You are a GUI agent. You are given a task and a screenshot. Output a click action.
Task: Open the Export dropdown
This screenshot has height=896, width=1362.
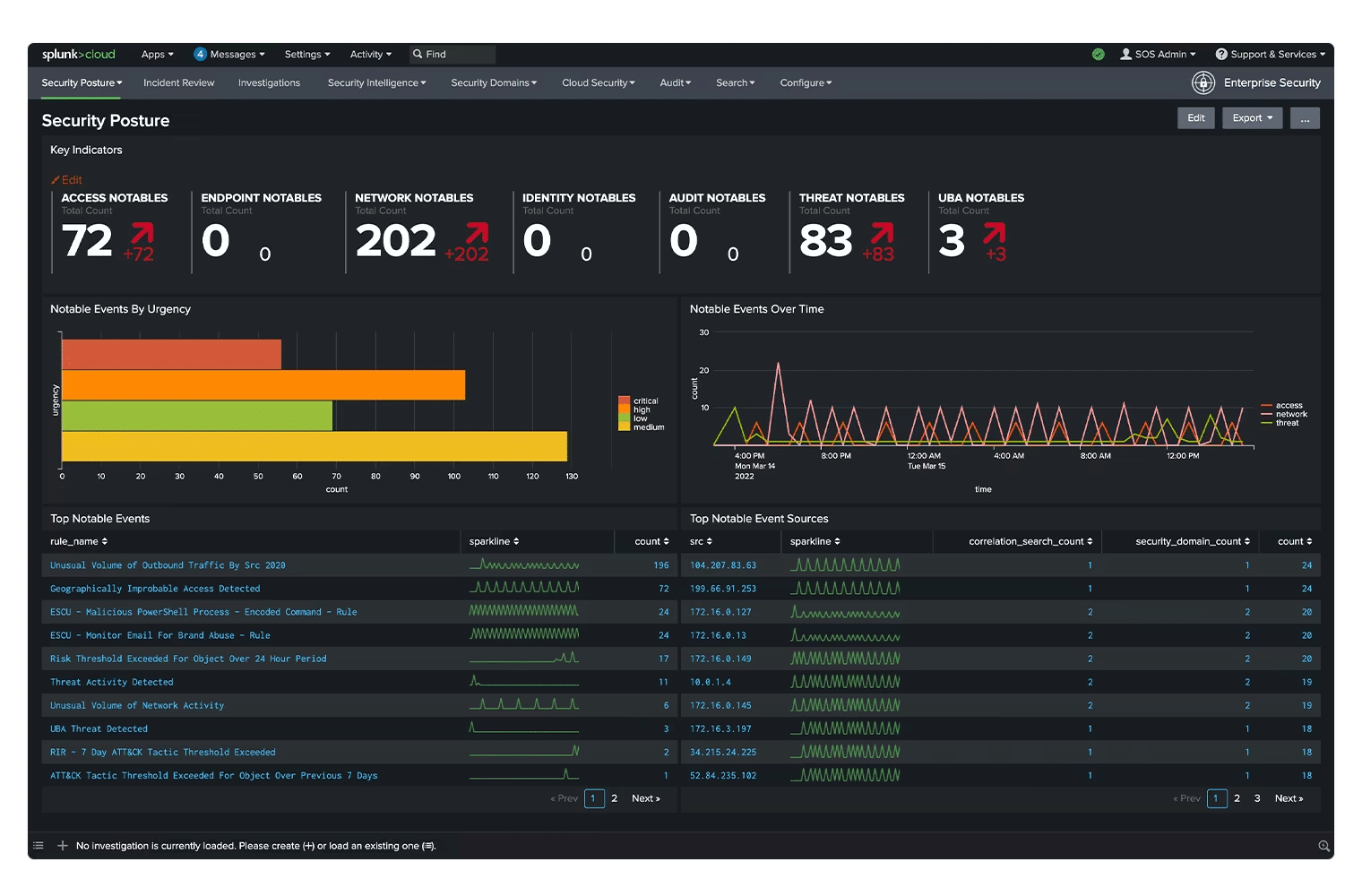(1251, 117)
